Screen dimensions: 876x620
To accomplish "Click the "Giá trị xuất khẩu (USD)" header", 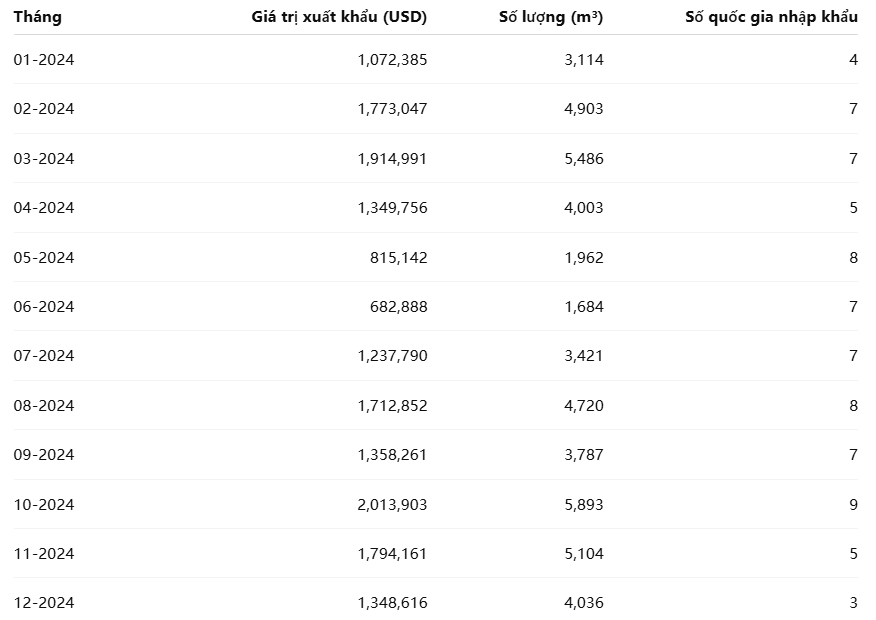I will click(339, 17).
